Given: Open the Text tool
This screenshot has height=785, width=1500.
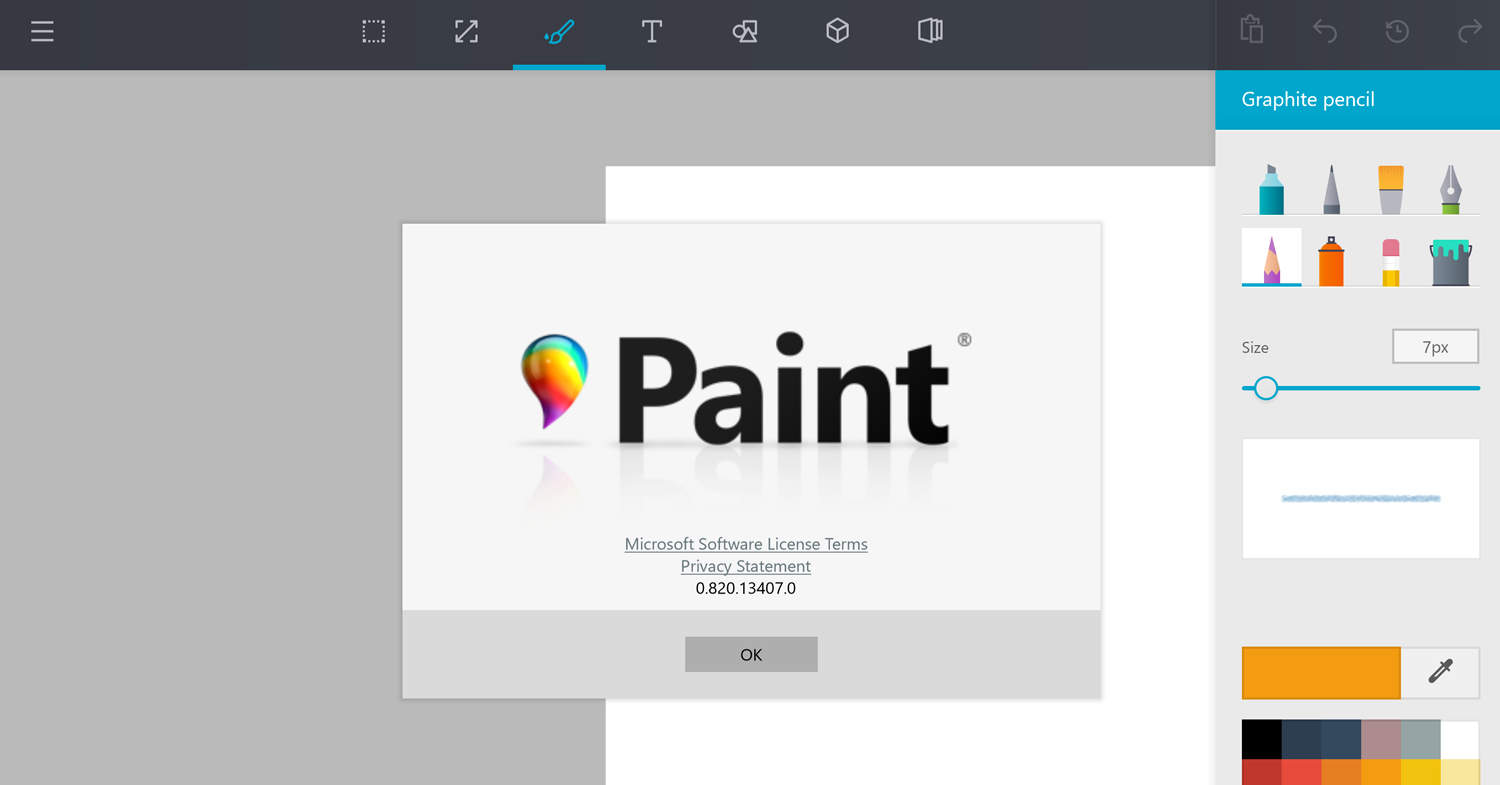Looking at the screenshot, I should (652, 32).
